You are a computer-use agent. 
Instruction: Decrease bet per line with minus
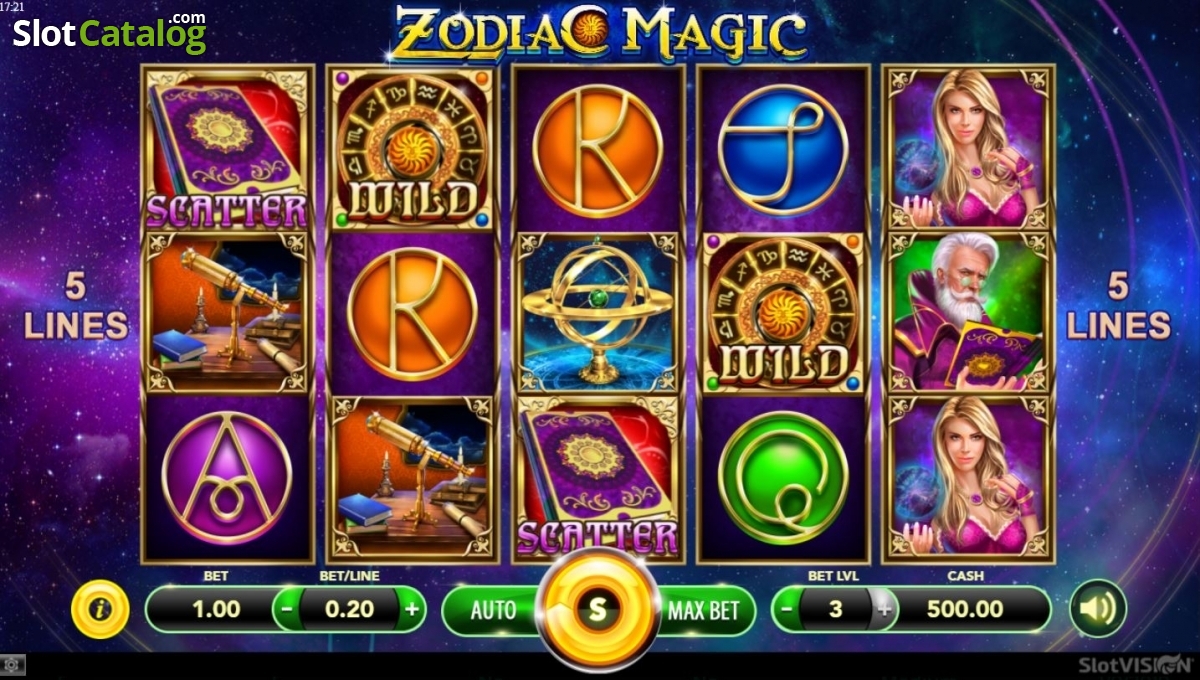click(x=286, y=608)
